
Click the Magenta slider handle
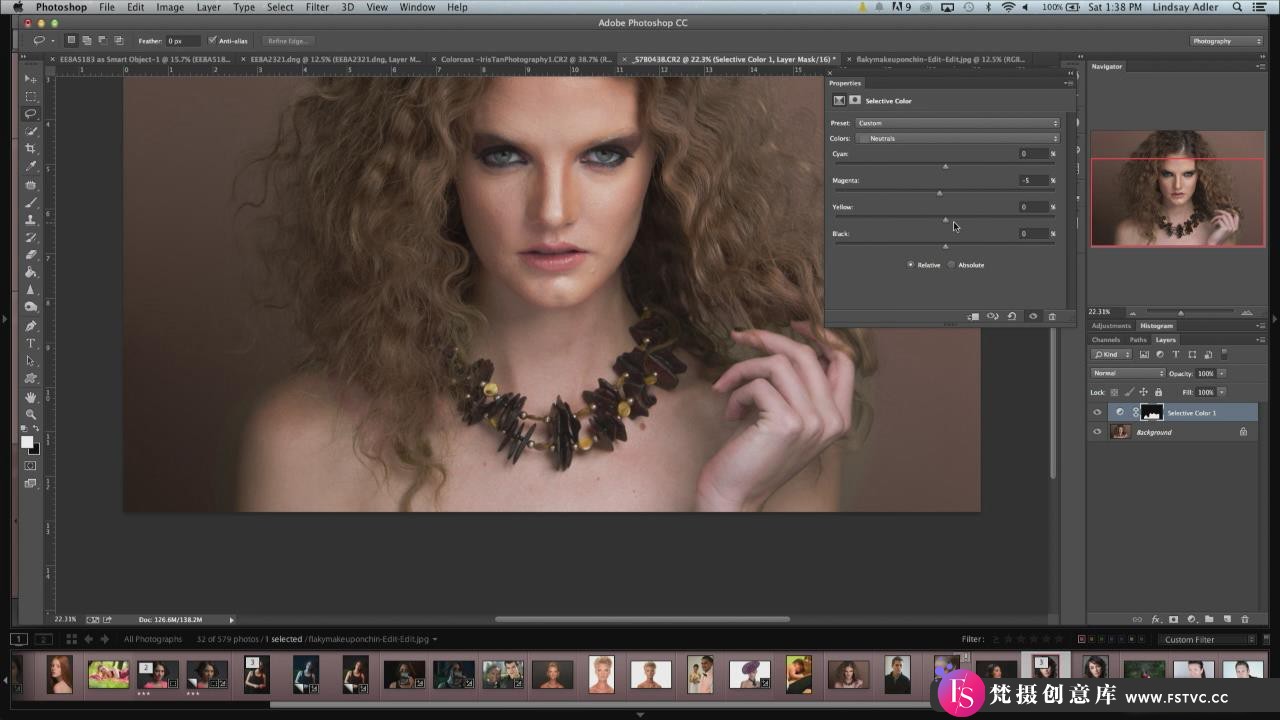click(x=939, y=193)
